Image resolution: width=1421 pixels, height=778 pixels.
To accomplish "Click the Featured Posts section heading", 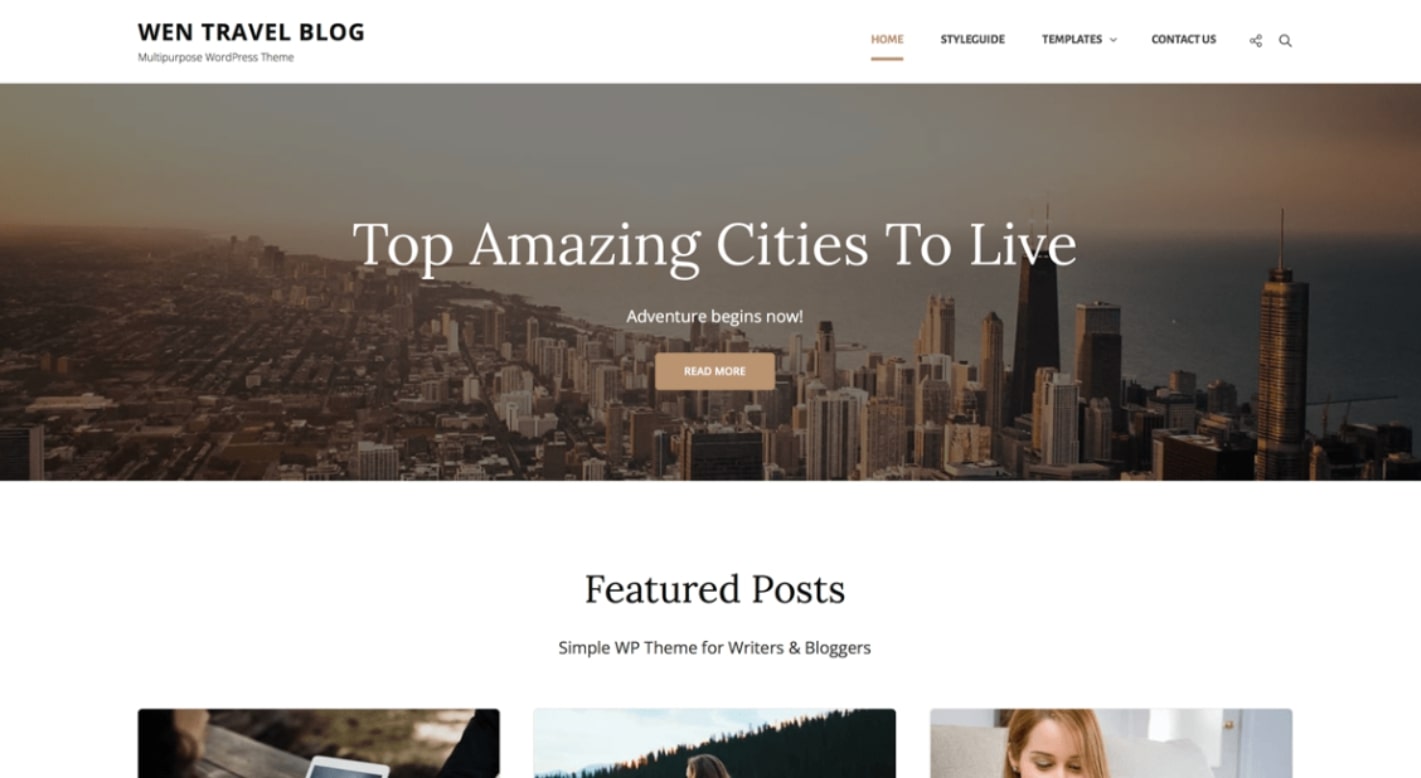I will point(714,589).
